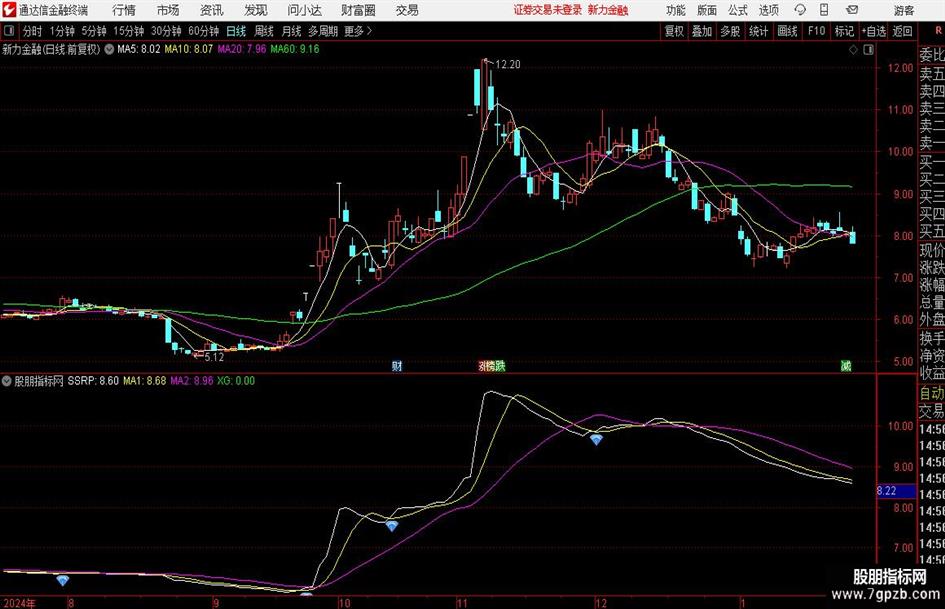Click the 涨 event marker on chart
The width and height of the screenshot is (945, 609).
(x=483, y=366)
